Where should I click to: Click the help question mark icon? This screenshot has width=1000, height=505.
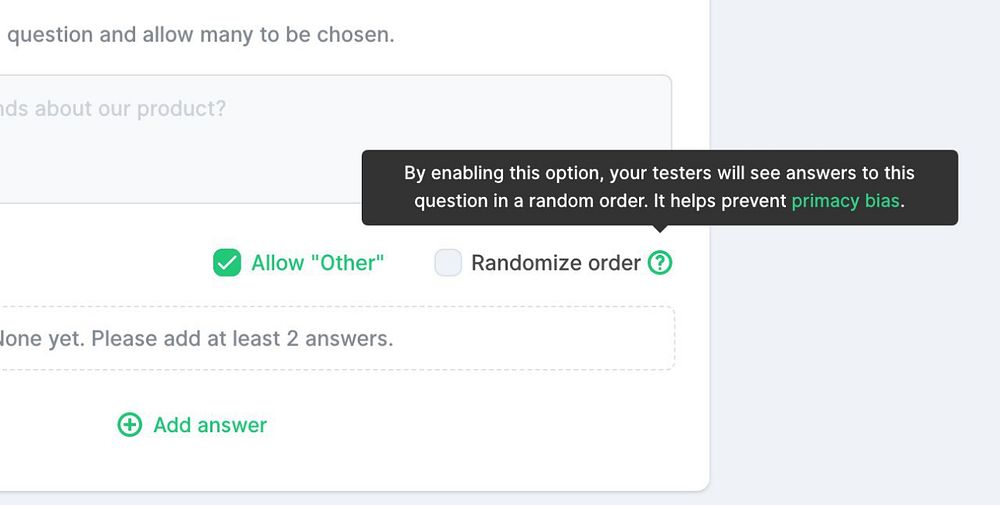660,263
